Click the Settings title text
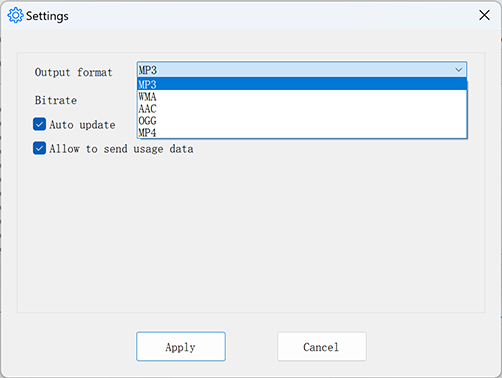The width and height of the screenshot is (502, 378). tap(47, 16)
